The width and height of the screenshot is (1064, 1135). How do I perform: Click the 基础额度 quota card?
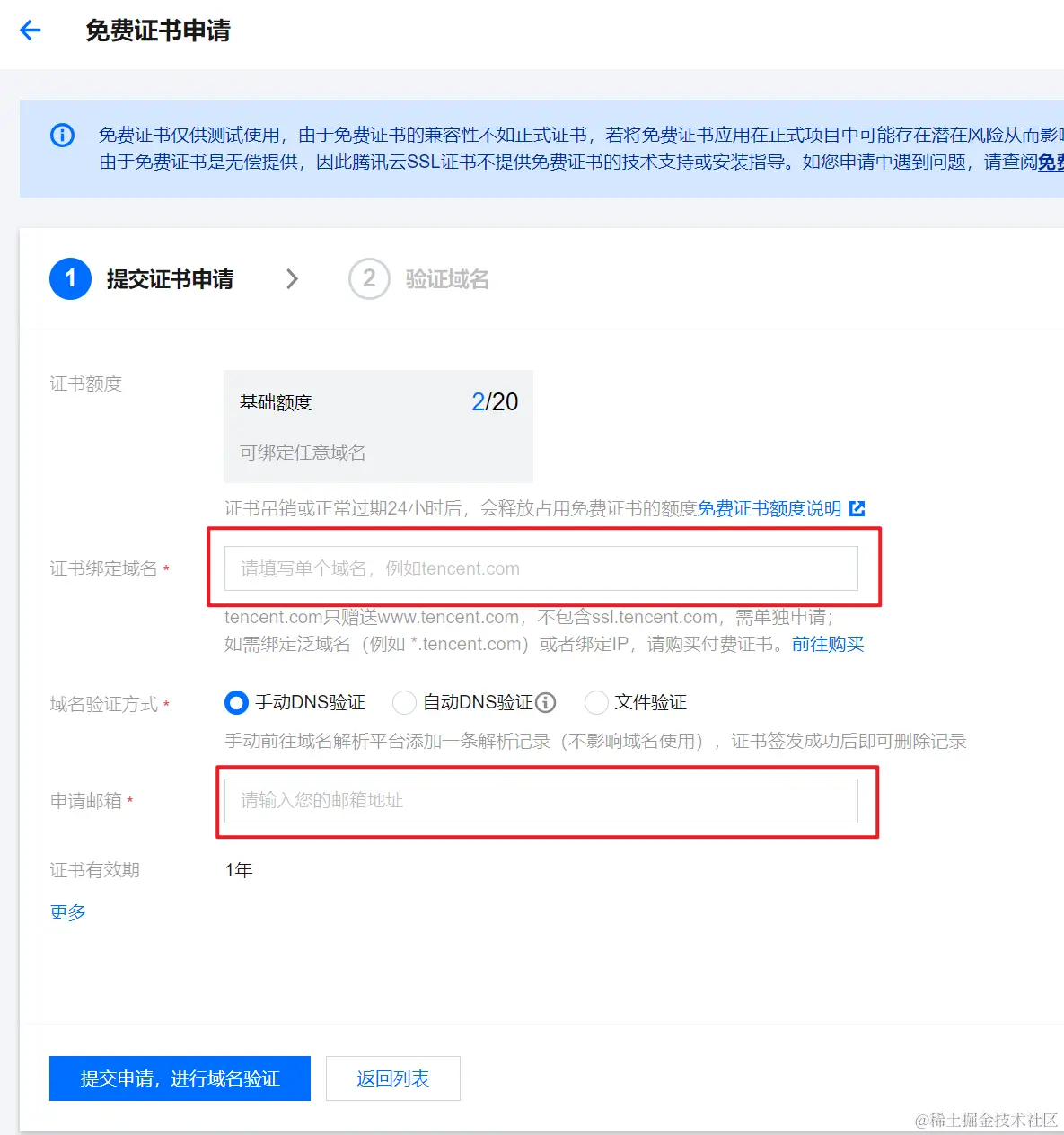click(x=379, y=427)
